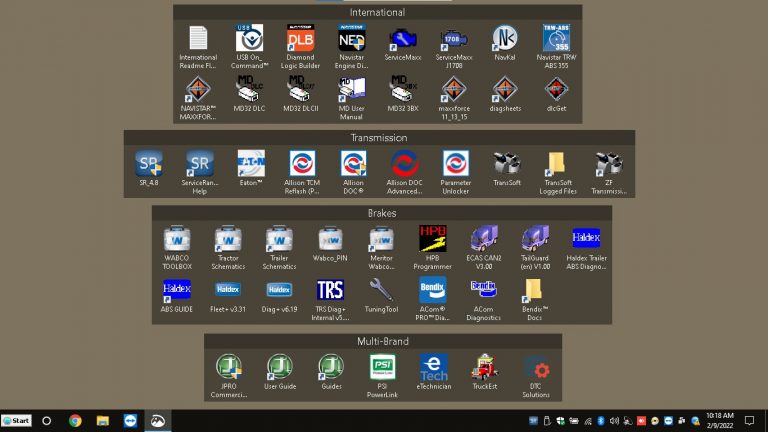The width and height of the screenshot is (768, 432).
Task: Open the TransSoft Logged Files folder
Action: [x=557, y=165]
